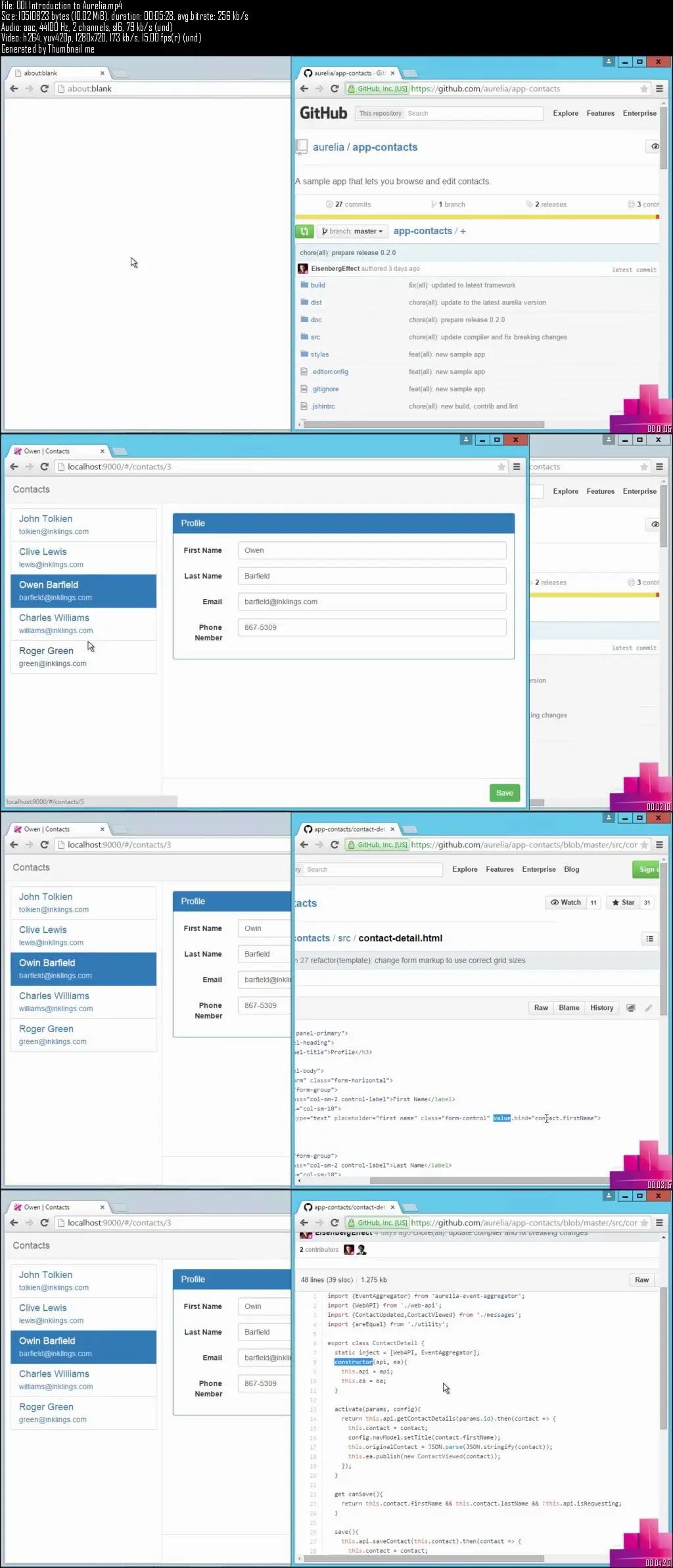Click the desktop icon beside History button
Viewport: 673px width, 1568px height.
click(x=631, y=1008)
